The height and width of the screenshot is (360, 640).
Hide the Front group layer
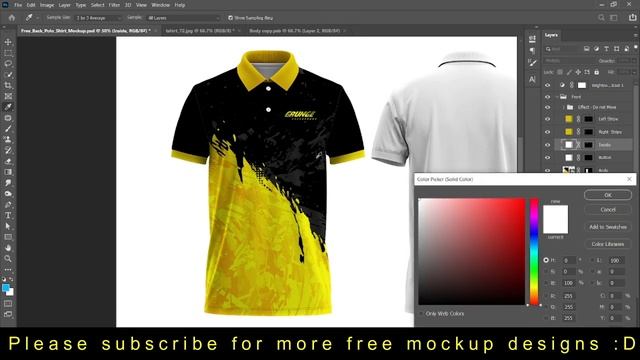548,97
